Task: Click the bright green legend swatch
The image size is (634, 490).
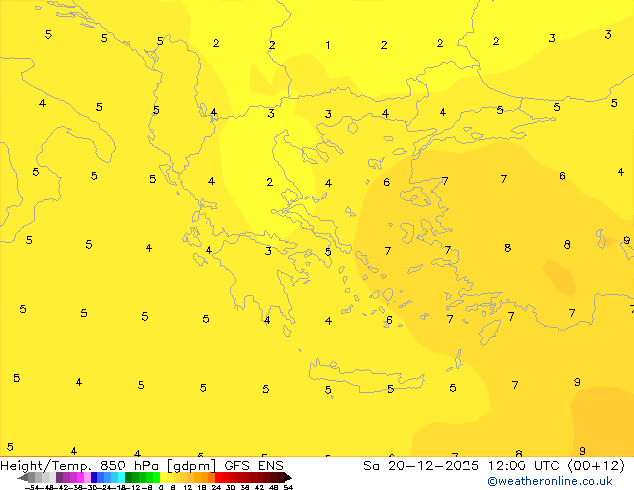Action: click(x=156, y=477)
